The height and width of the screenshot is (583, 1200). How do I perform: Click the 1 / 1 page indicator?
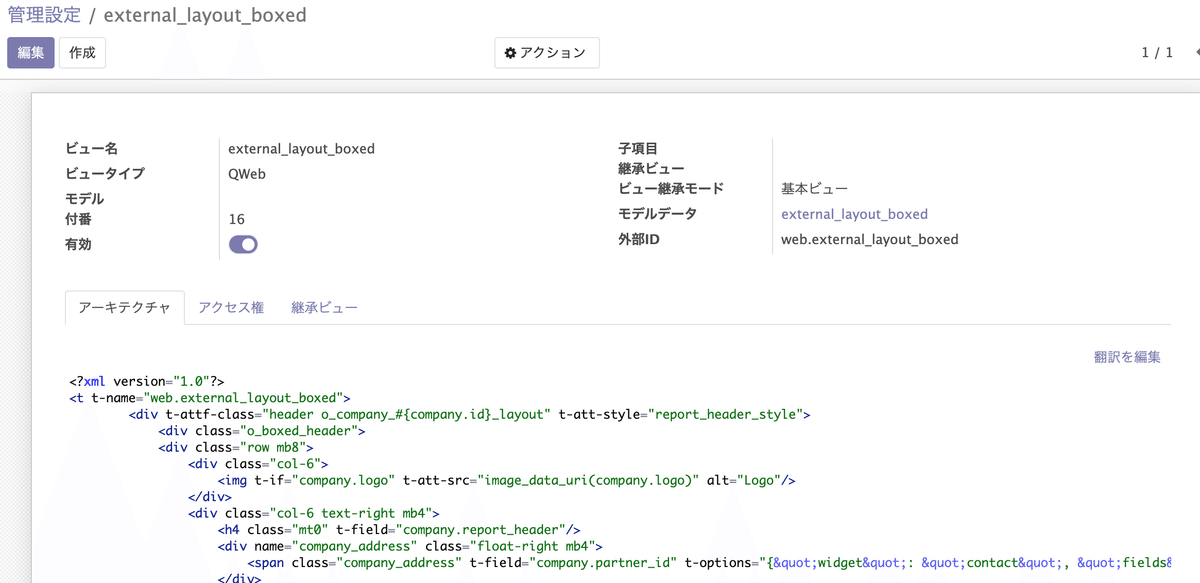pos(1156,53)
